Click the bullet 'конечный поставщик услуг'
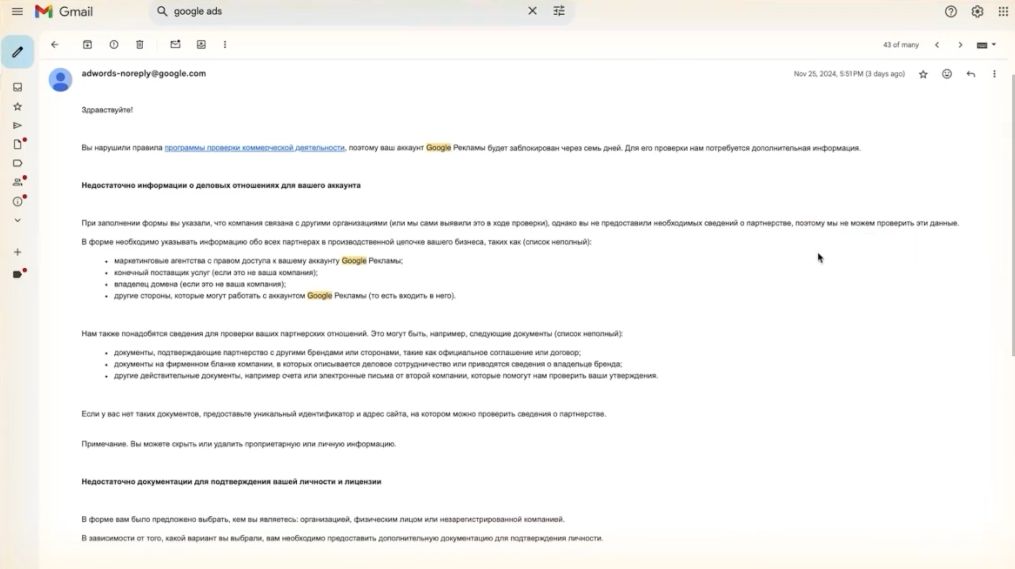 tap(216, 273)
